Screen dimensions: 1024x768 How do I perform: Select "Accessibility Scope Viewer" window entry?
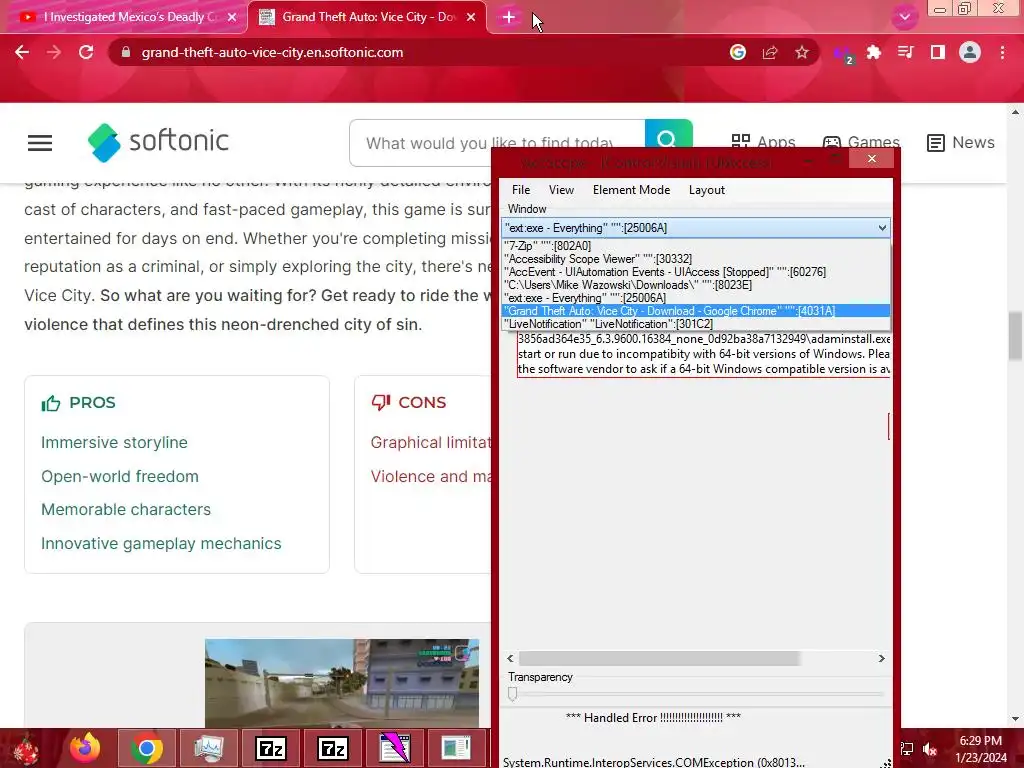click(x=696, y=259)
